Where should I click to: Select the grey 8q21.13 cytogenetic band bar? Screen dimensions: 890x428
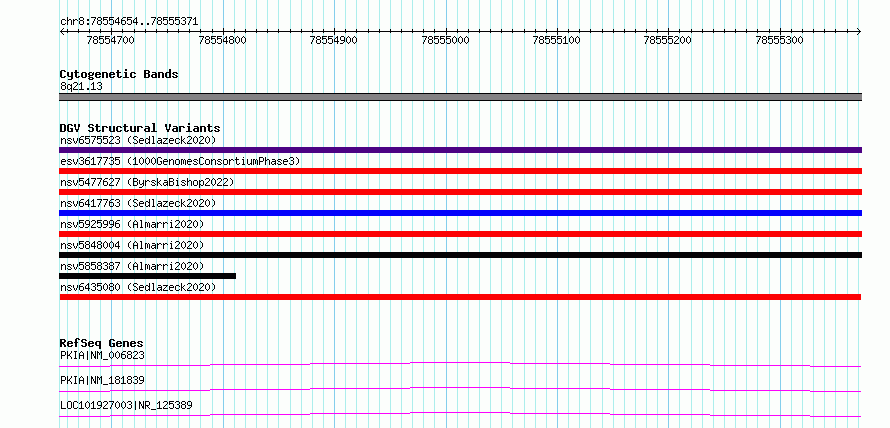(460, 97)
